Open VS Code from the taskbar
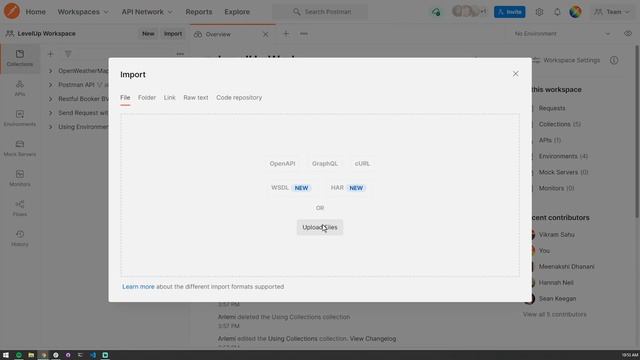 (93, 355)
